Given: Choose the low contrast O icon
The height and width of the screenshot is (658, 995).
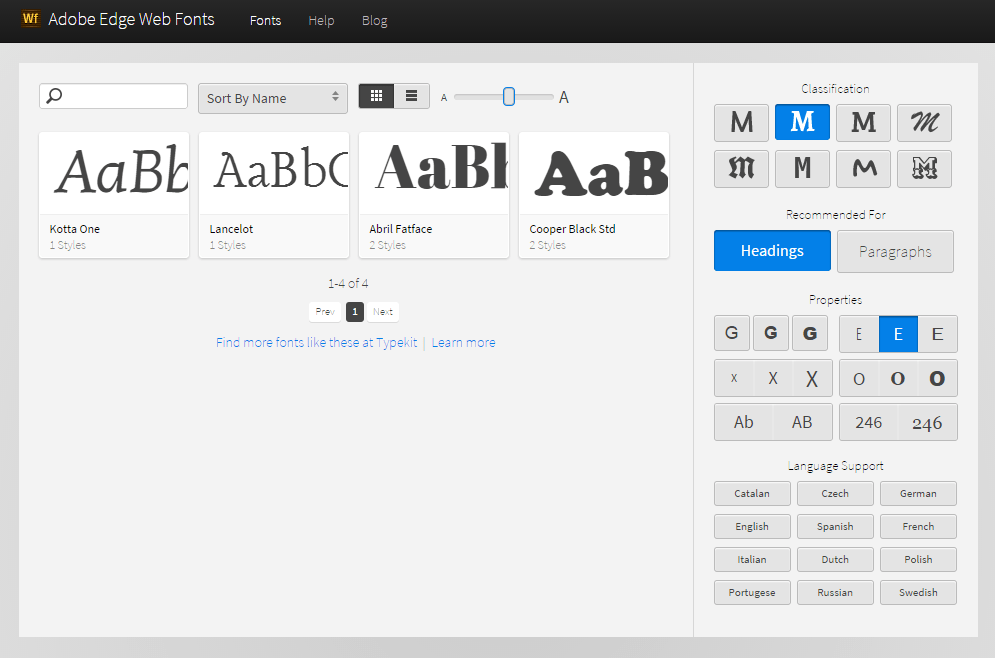Looking at the screenshot, I should [x=859, y=378].
